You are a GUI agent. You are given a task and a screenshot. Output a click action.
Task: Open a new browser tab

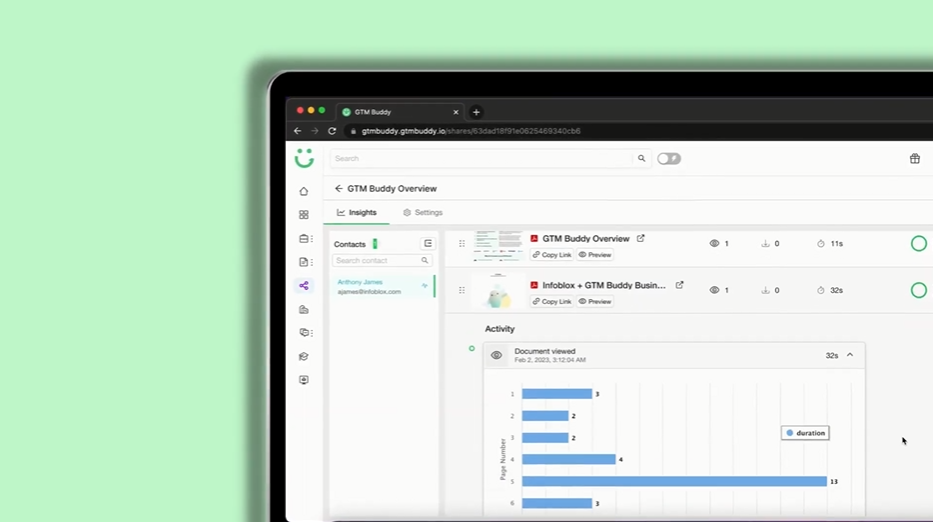click(x=476, y=112)
